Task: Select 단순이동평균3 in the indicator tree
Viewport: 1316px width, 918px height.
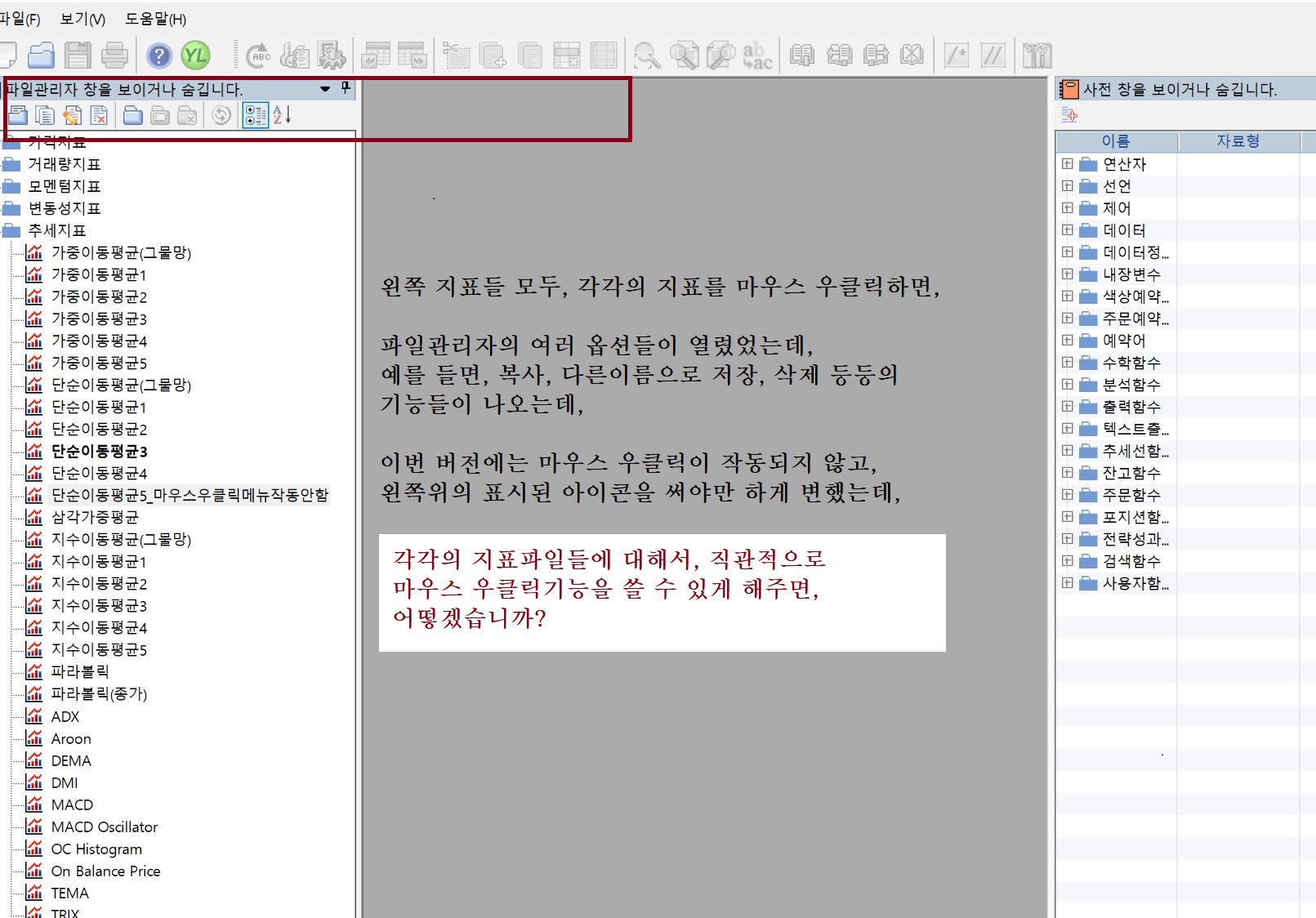Action: point(99,452)
